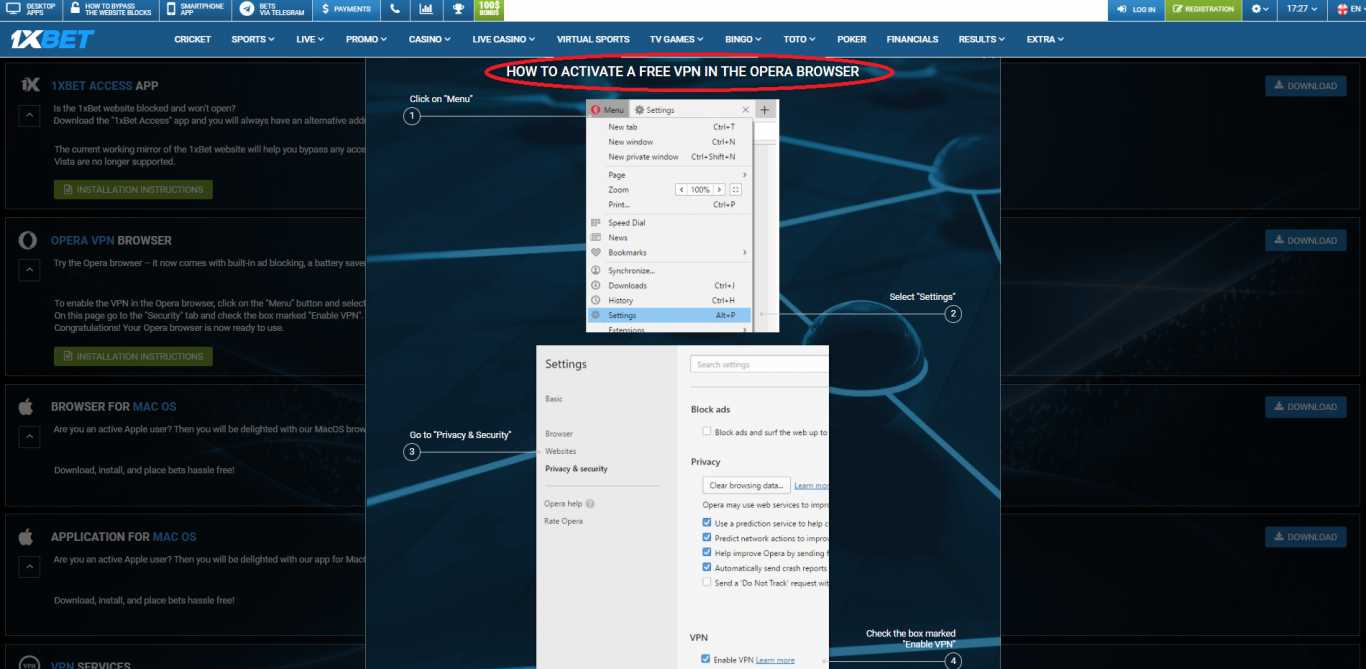This screenshot has height=669, width=1366.
Task: Open Desktop Apps from top bar
Action: [x=31, y=9]
